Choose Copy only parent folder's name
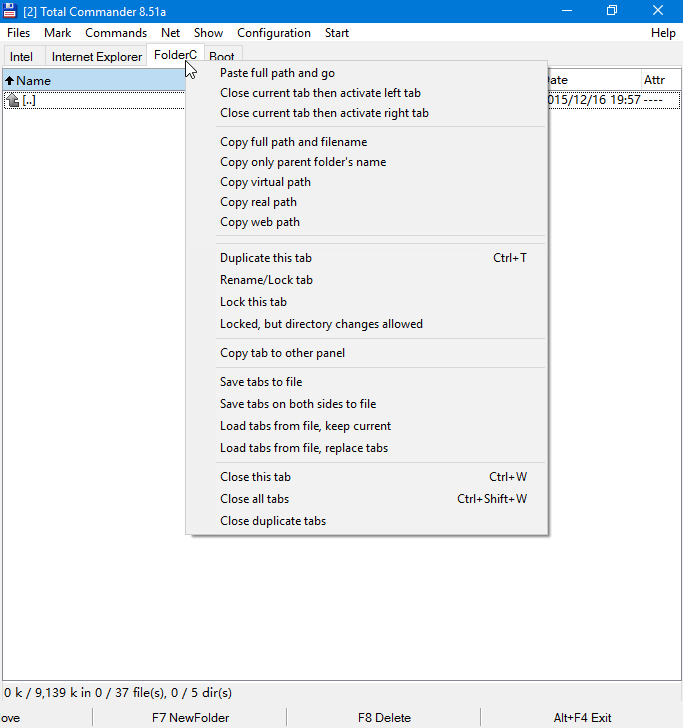Viewport: 683px width, 728px height. 367,162
